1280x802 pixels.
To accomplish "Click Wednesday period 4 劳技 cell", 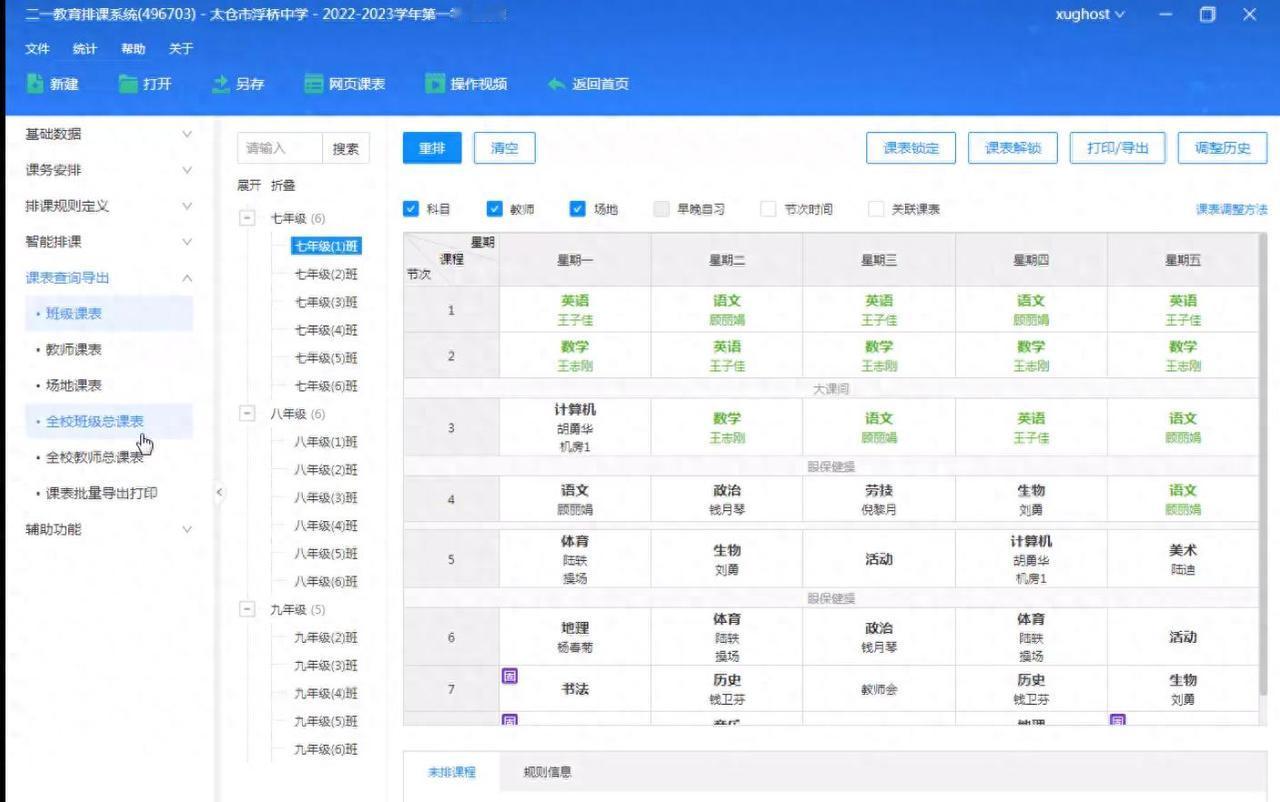I will pyautogui.click(x=879, y=499).
